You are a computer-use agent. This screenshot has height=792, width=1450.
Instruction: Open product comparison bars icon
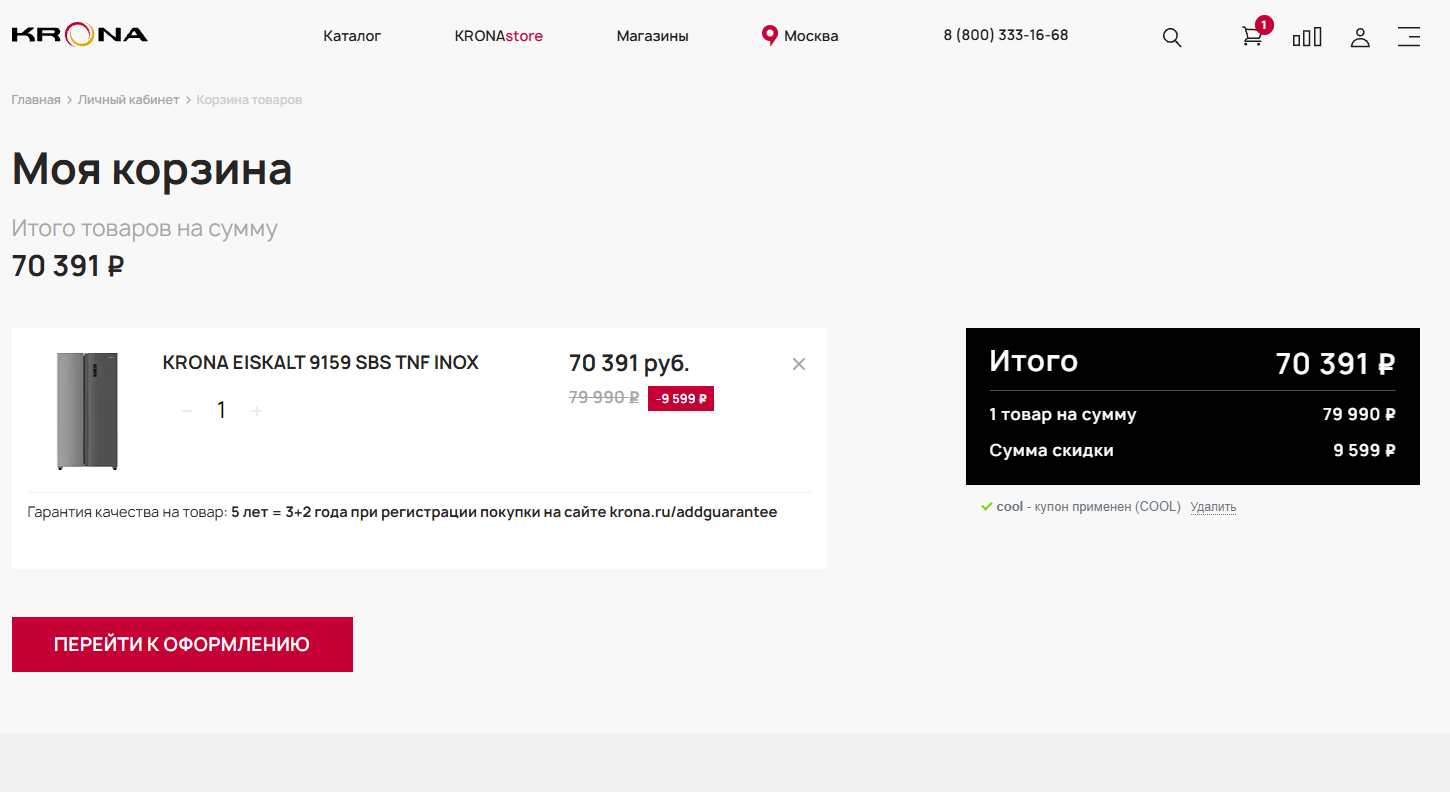[1307, 38]
